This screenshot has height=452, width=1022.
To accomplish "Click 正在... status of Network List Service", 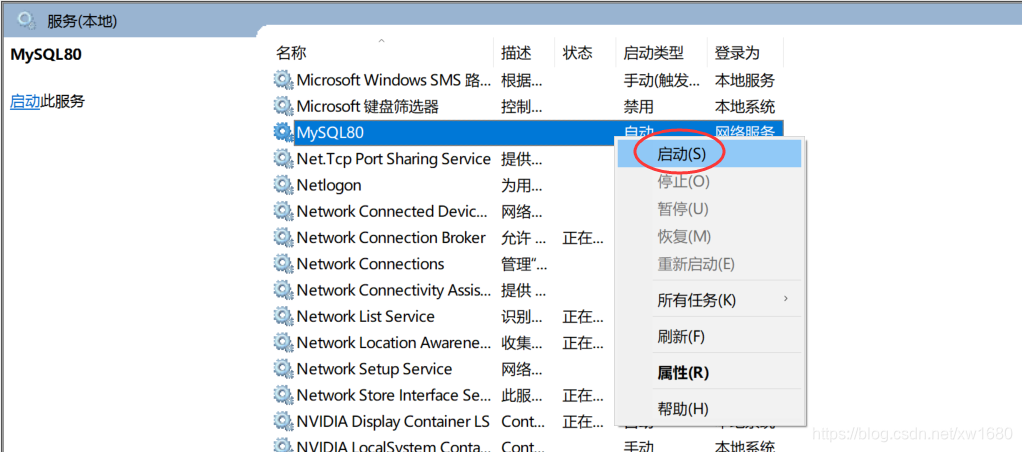I will (x=583, y=316).
